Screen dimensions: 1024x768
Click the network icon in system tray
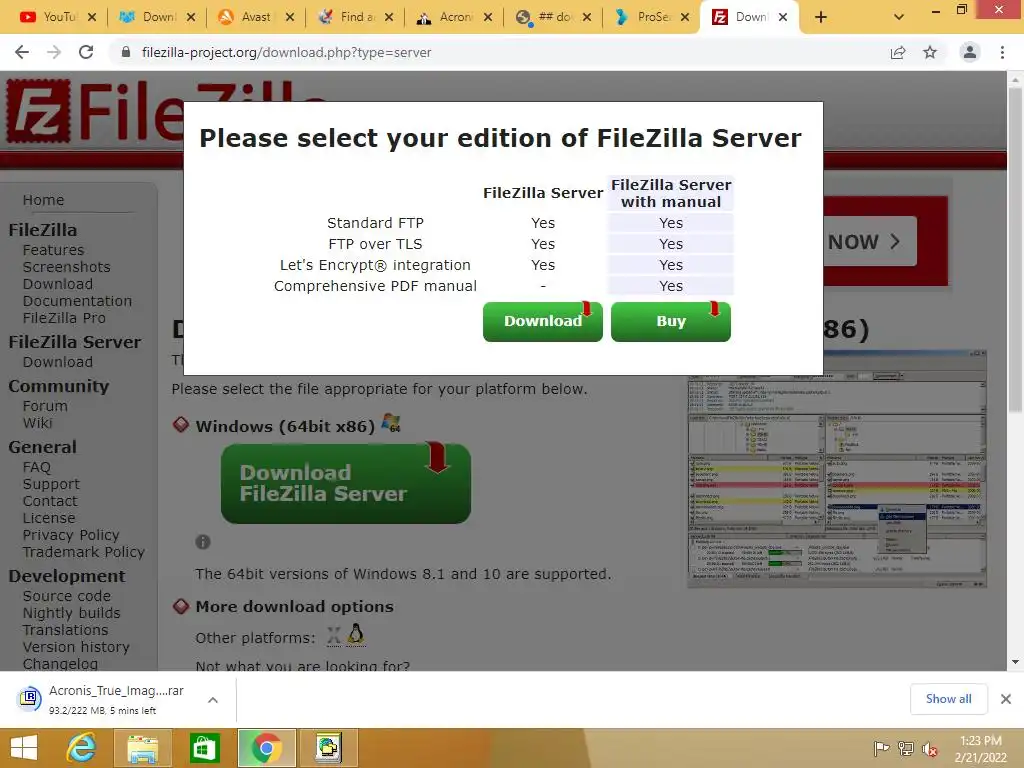[906, 749]
